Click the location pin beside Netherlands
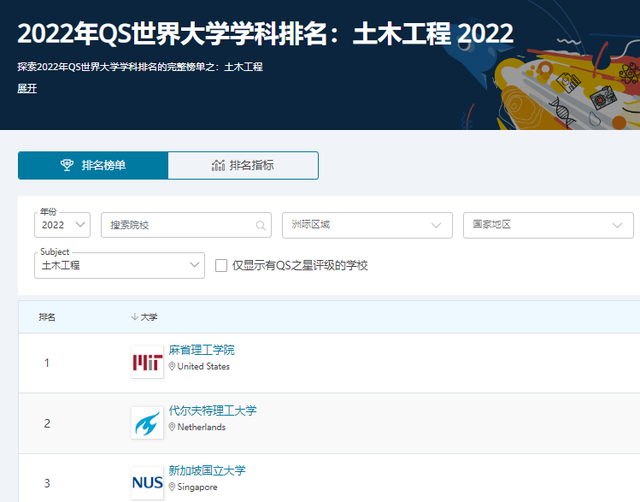640x502 pixels. tap(172, 427)
